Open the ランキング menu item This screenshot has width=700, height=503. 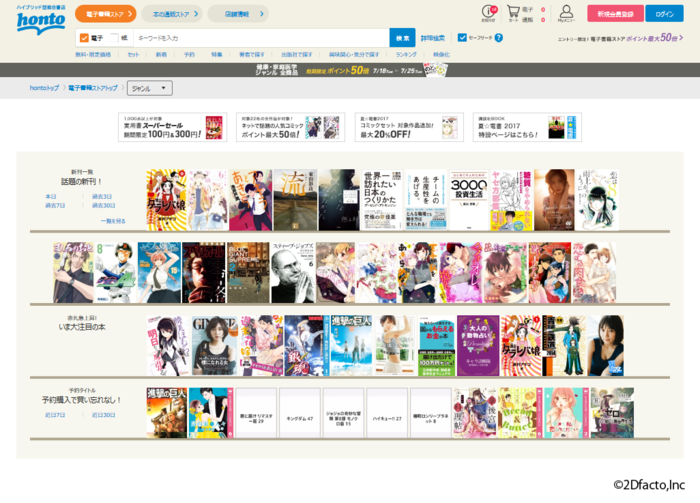point(406,54)
